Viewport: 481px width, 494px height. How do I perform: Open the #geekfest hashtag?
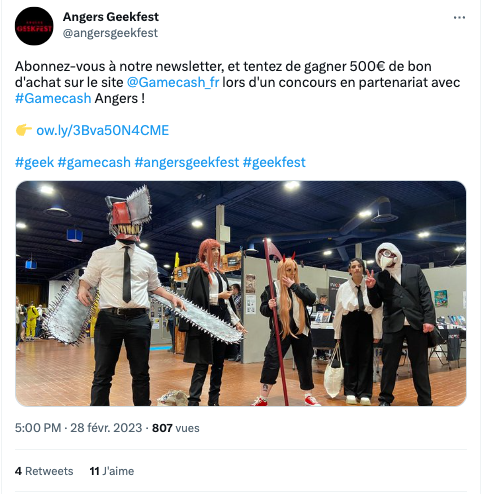click(274, 162)
